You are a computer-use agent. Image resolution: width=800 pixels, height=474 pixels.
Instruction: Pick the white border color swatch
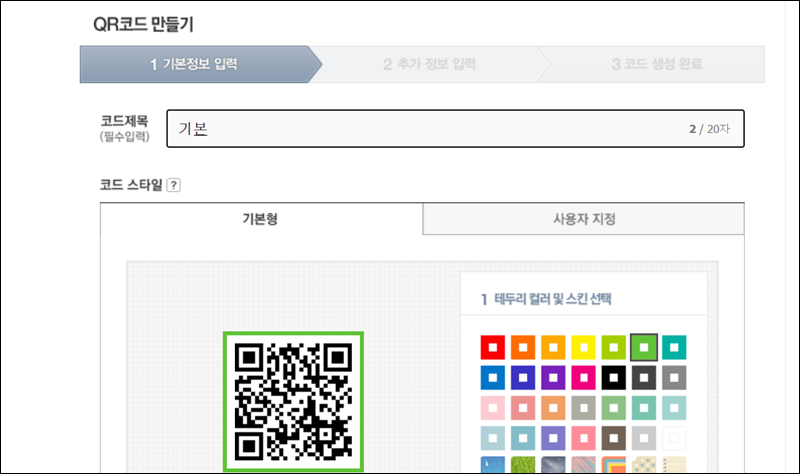pos(674,438)
